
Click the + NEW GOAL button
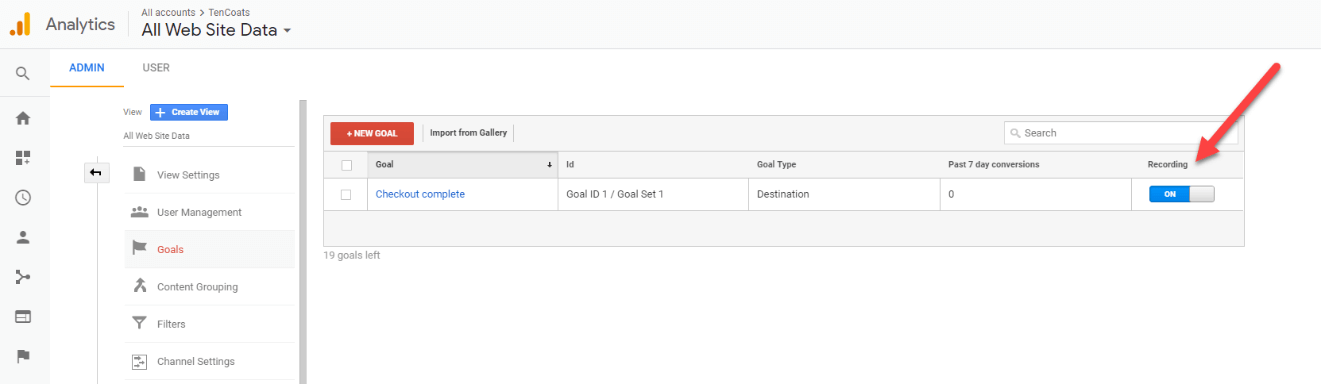point(372,133)
